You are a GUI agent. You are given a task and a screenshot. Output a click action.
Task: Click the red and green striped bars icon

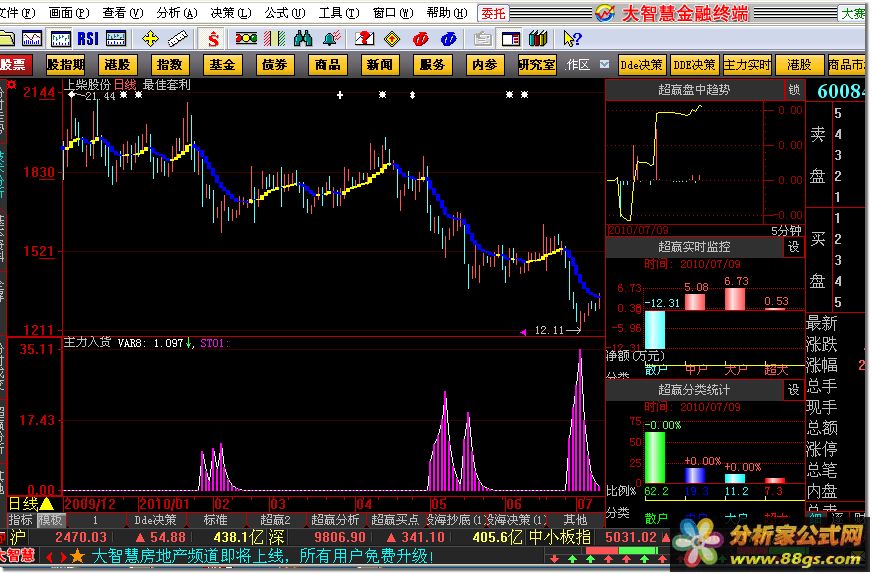[274, 38]
